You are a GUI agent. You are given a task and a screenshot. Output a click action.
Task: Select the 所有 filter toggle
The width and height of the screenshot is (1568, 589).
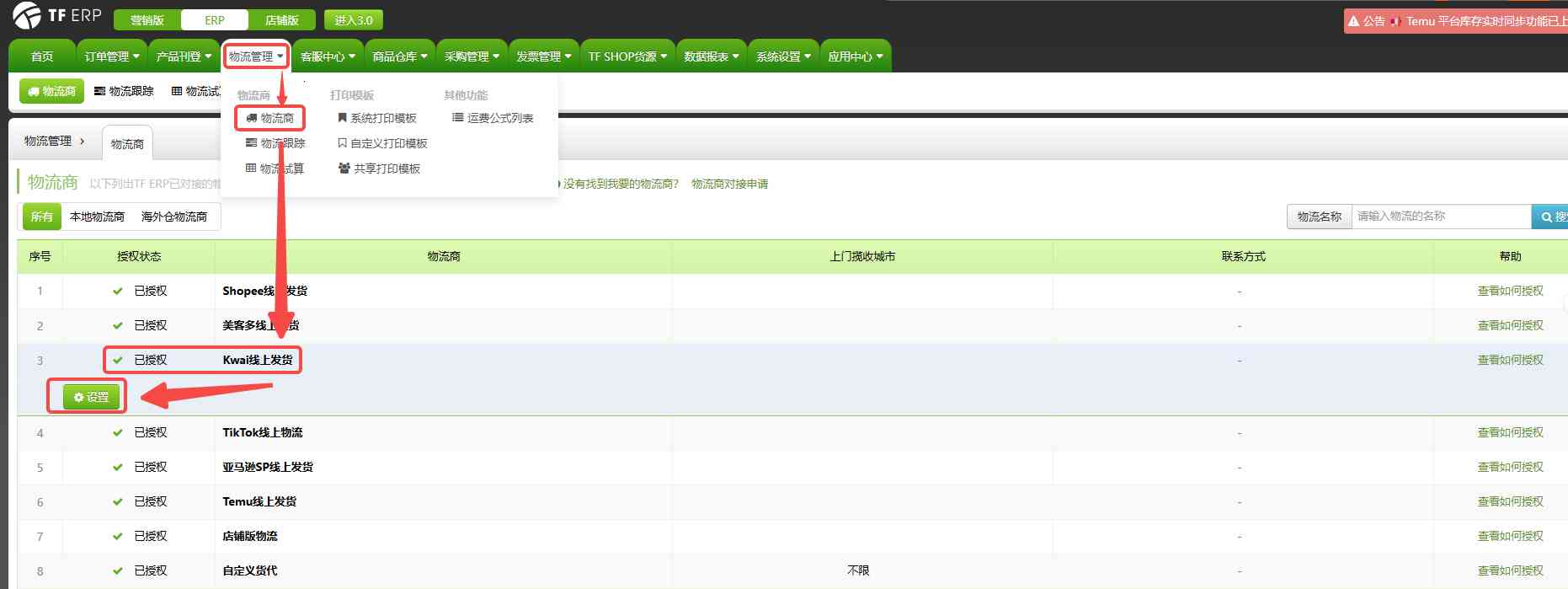click(x=41, y=217)
